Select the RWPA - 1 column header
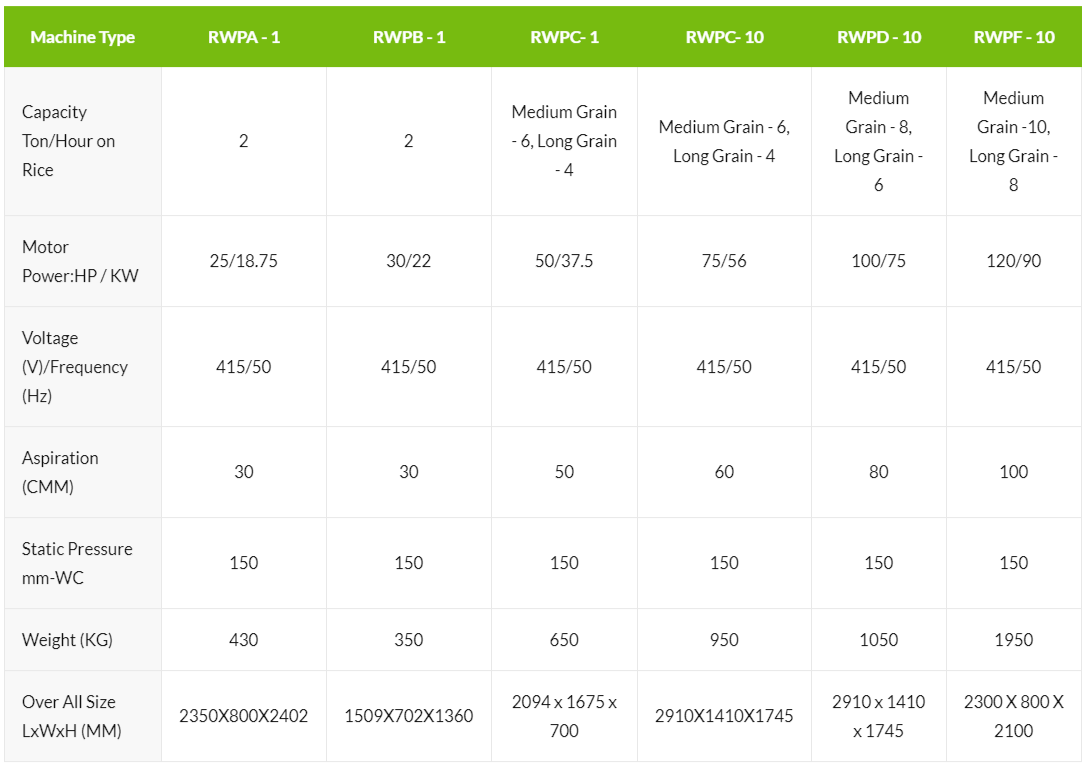Image resolution: width=1088 pixels, height=766 pixels. (244, 37)
